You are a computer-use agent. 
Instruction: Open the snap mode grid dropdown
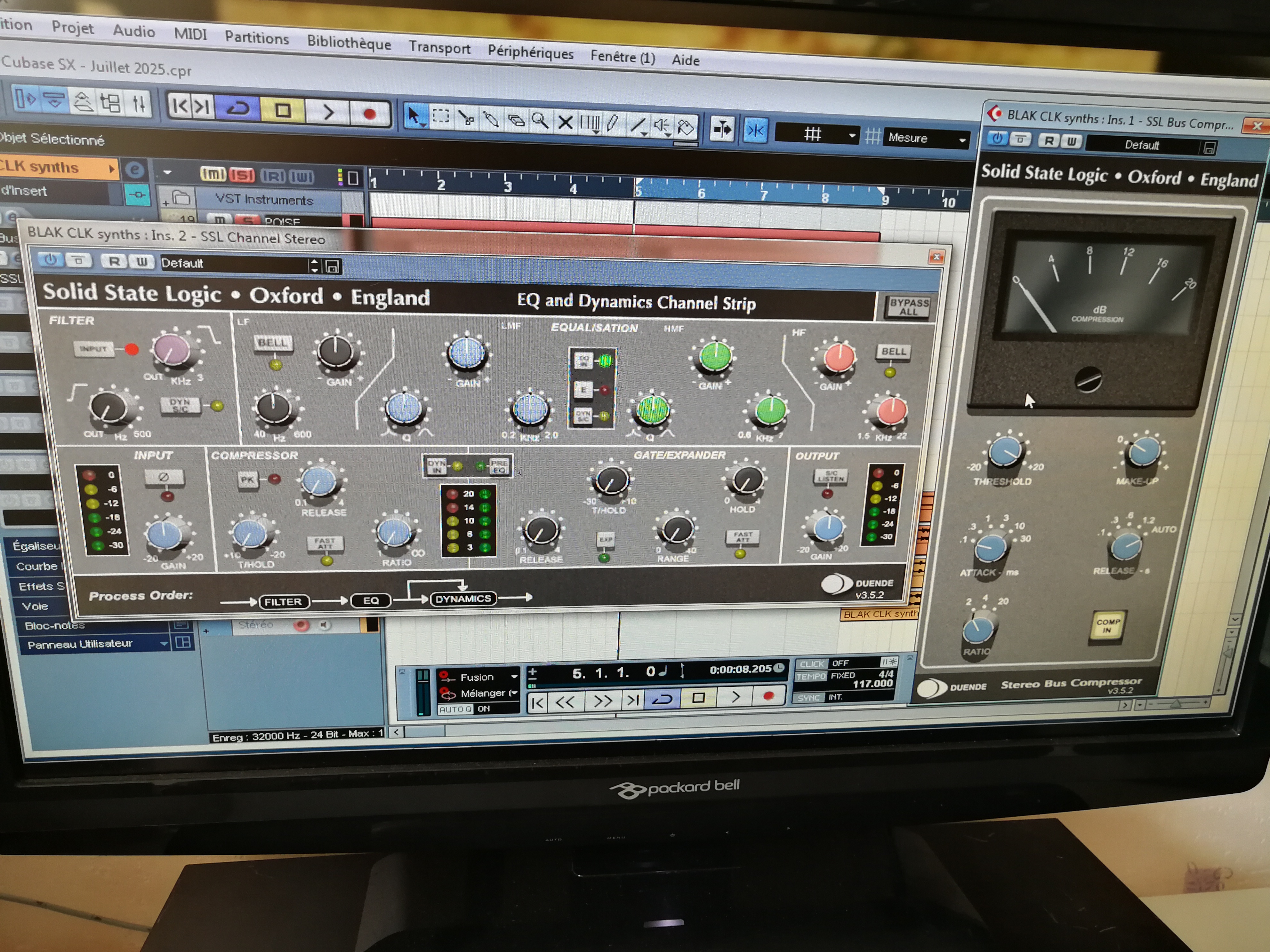[x=816, y=134]
